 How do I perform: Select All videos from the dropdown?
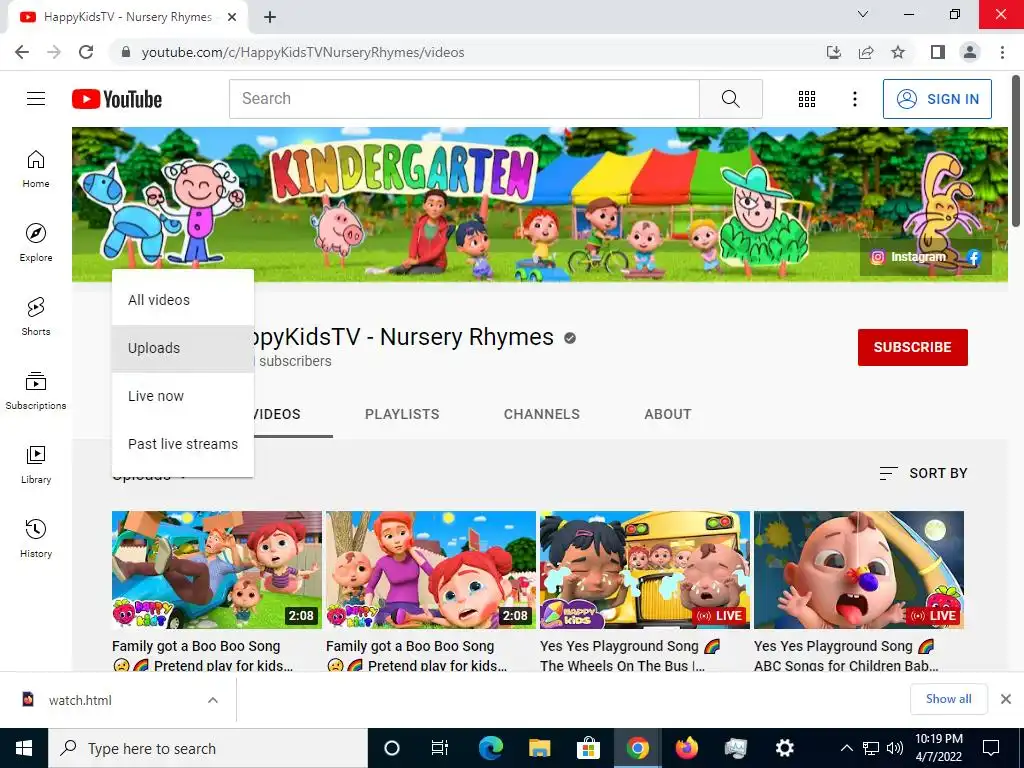183,300
